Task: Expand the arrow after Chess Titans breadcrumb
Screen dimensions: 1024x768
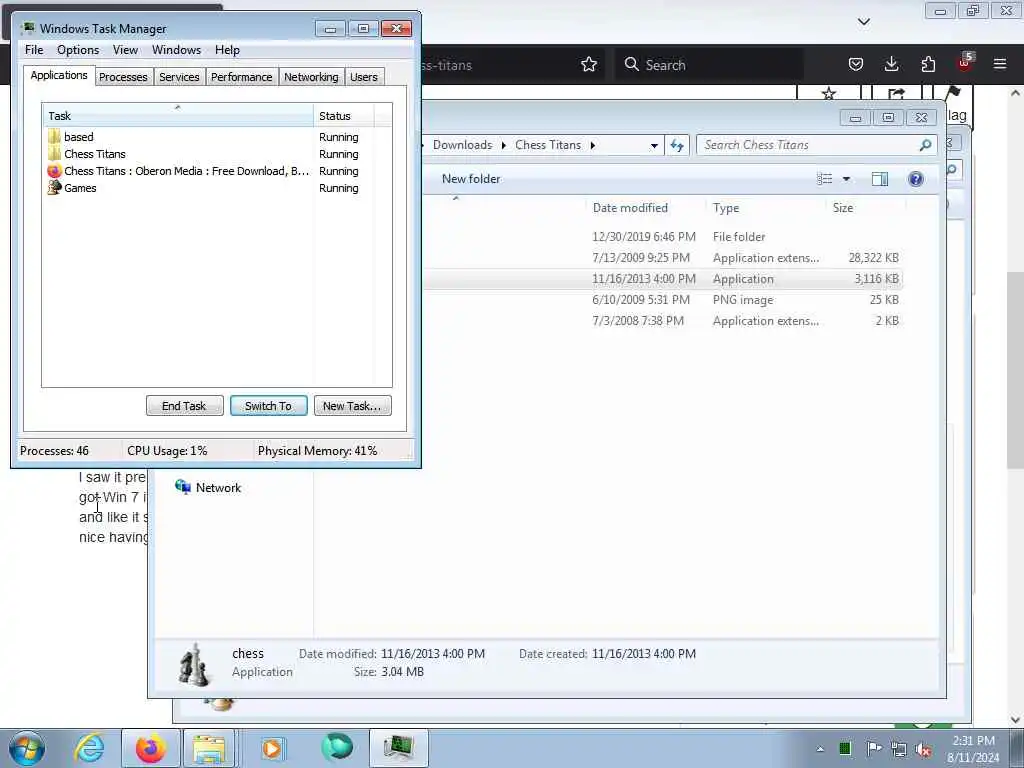Action: point(592,145)
